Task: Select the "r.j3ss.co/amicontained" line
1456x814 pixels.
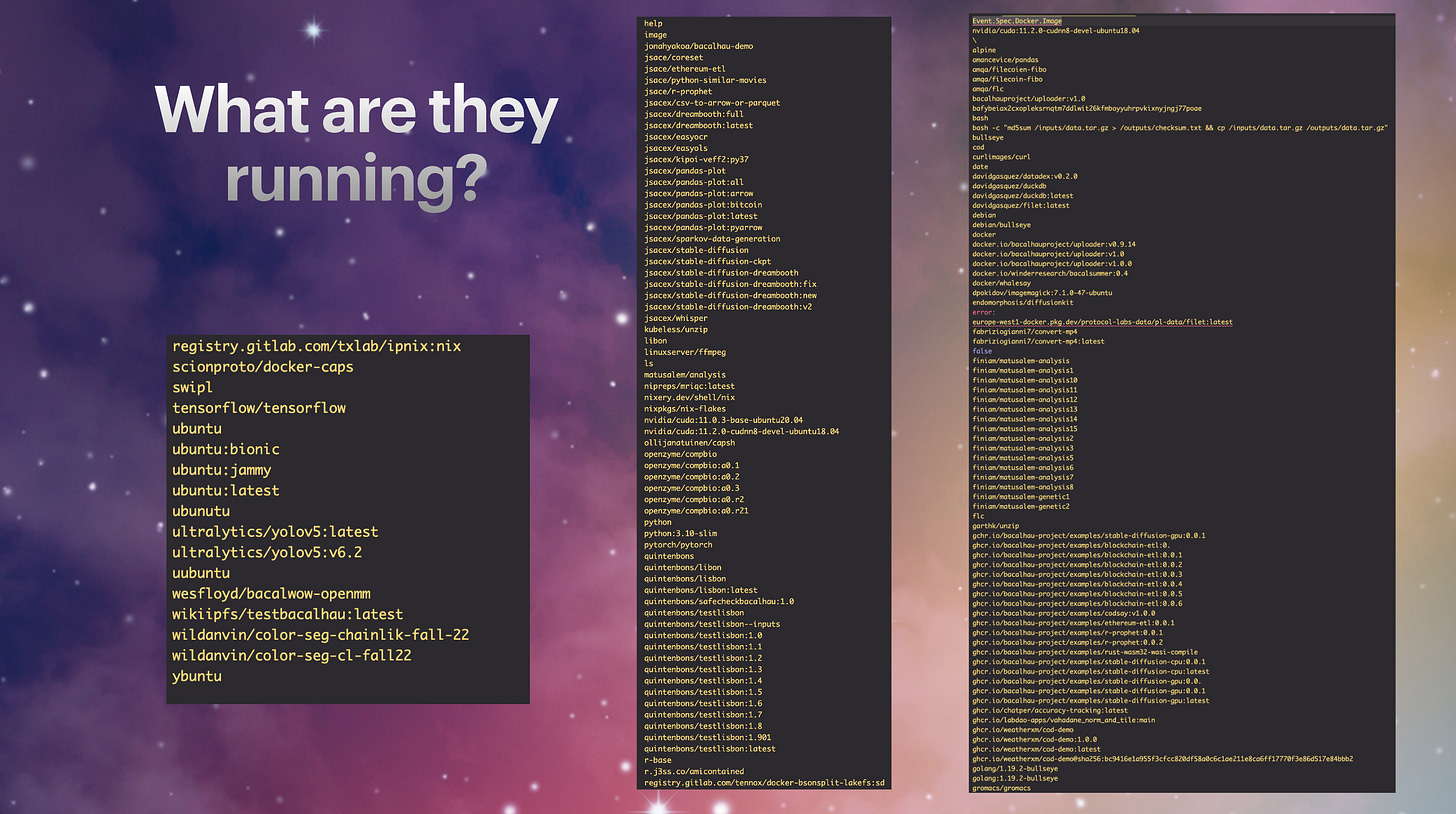Action: pyautogui.click(x=694, y=771)
